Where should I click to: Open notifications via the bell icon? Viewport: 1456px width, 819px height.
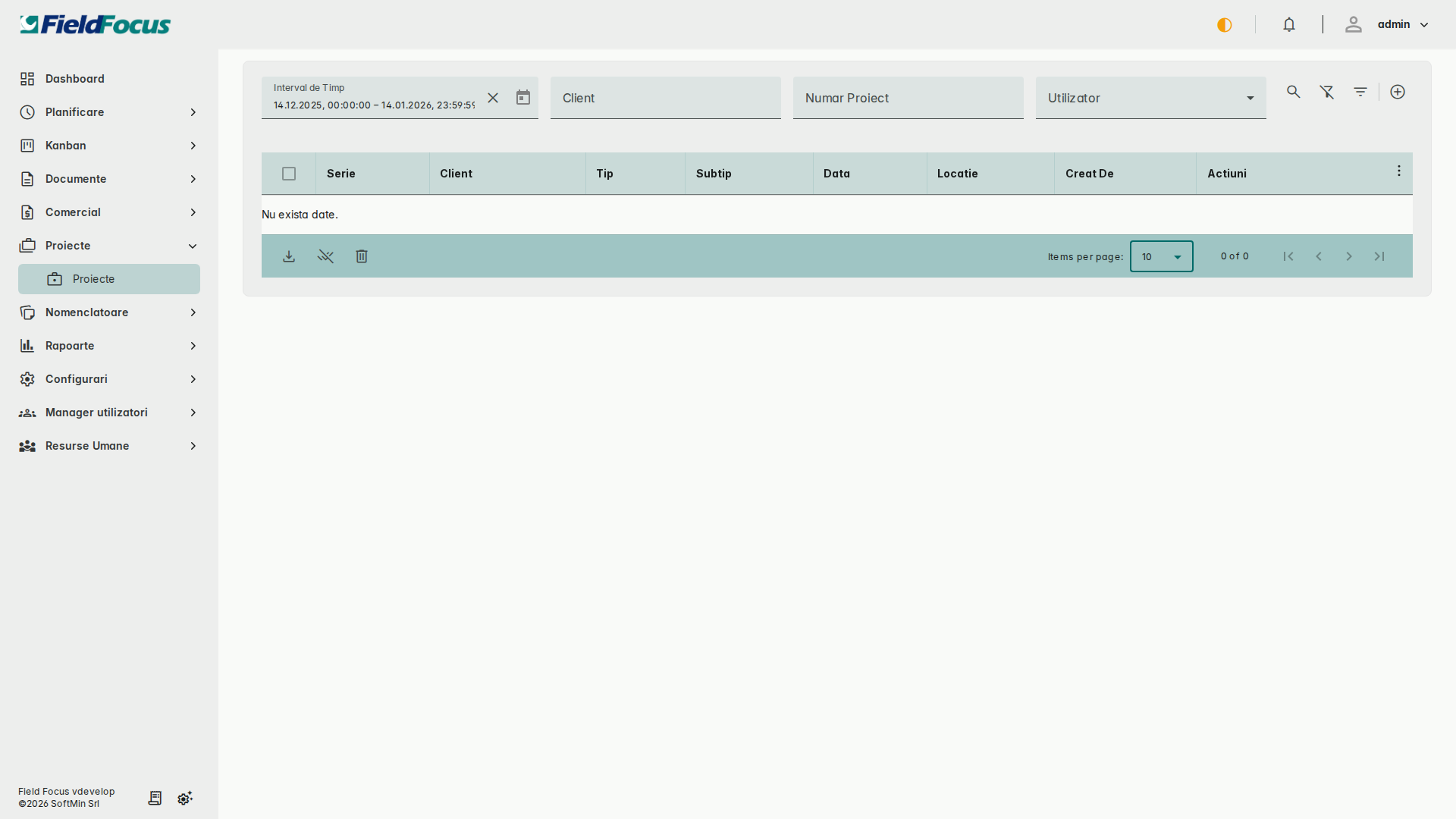(x=1289, y=24)
